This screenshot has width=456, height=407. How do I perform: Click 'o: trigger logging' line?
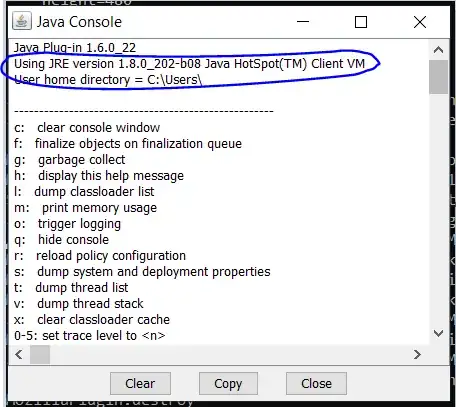click(67, 224)
